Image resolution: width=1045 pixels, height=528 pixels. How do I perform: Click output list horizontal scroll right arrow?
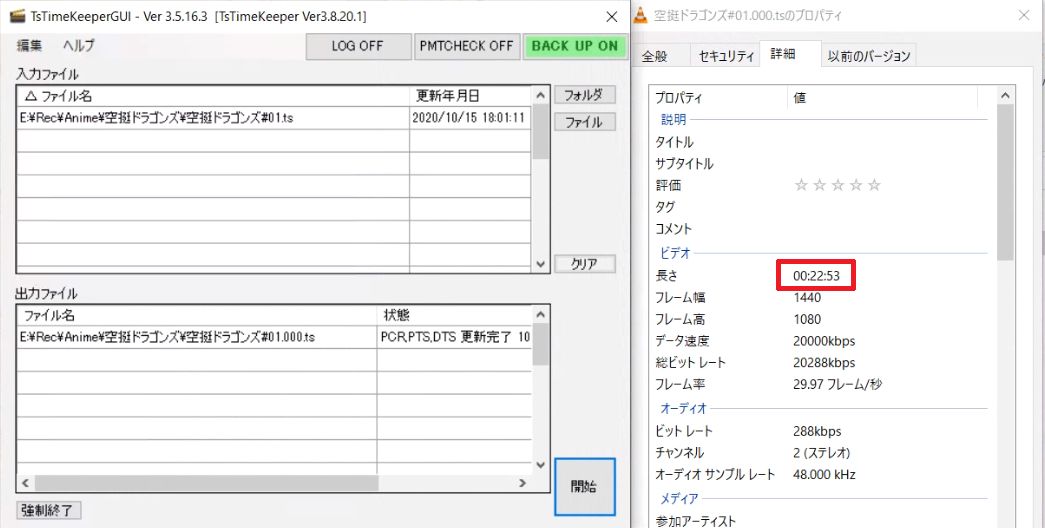pos(524,483)
